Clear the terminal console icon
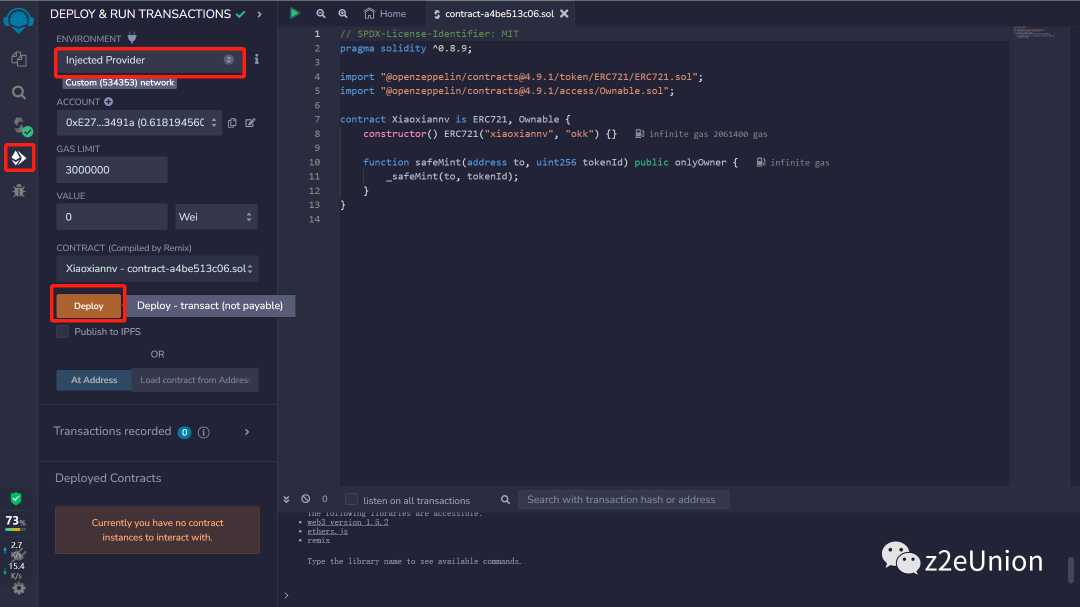This screenshot has width=1080, height=607. pos(306,499)
